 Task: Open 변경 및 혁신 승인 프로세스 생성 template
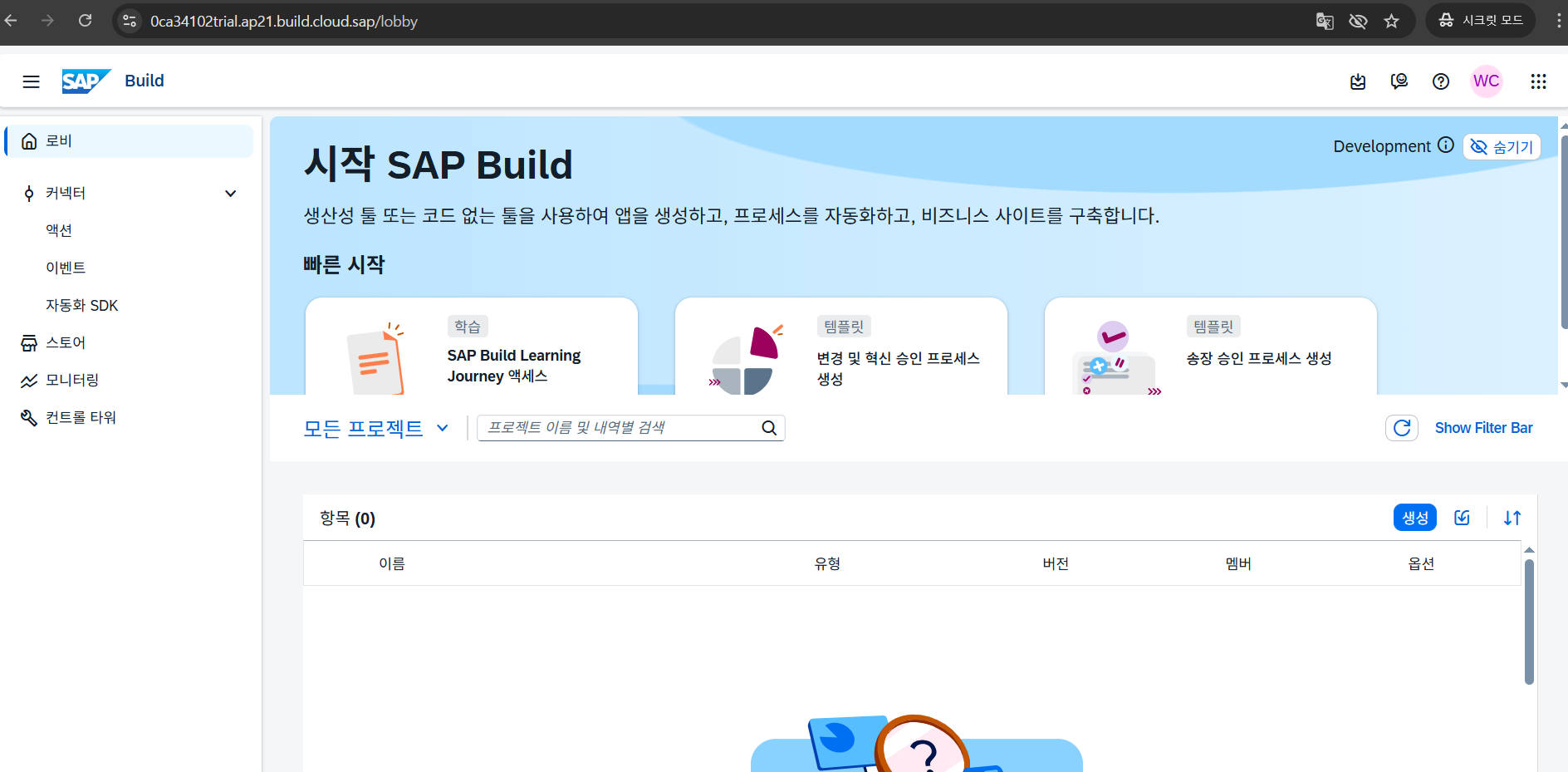pos(841,347)
